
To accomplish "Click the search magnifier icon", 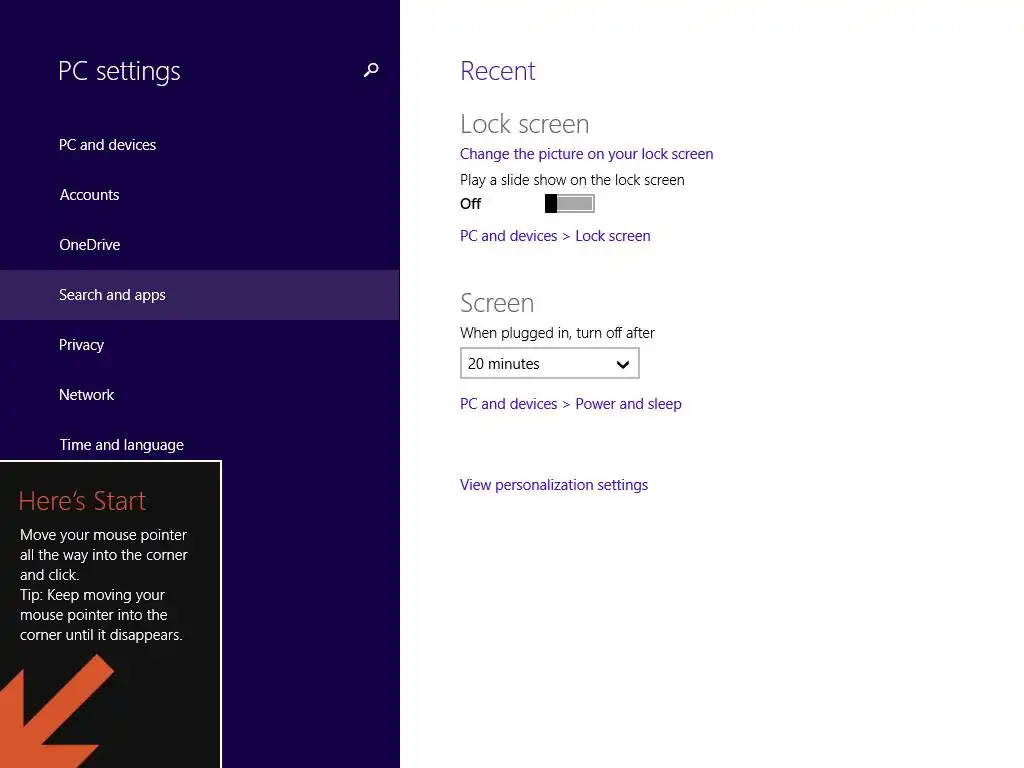I will click(x=371, y=71).
